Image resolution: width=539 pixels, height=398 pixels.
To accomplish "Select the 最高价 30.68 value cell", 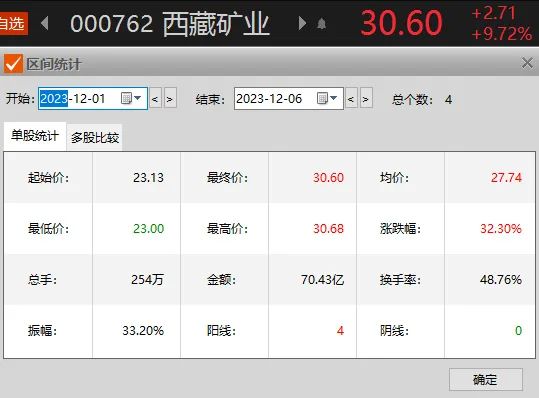I will tap(312, 229).
